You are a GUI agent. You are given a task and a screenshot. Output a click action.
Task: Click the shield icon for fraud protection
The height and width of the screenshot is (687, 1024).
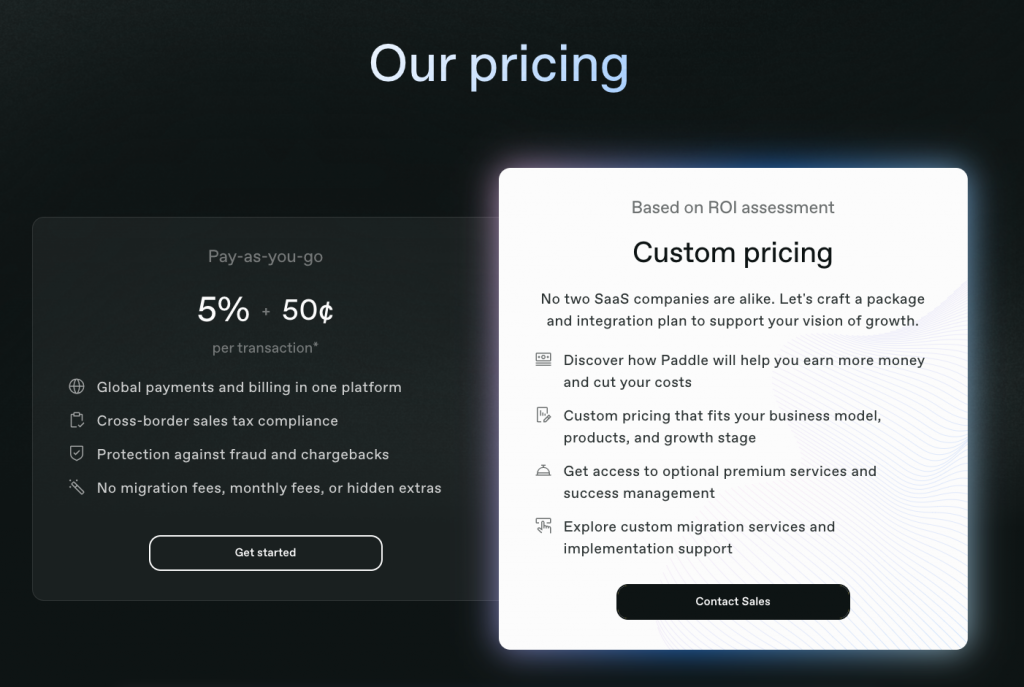click(76, 453)
